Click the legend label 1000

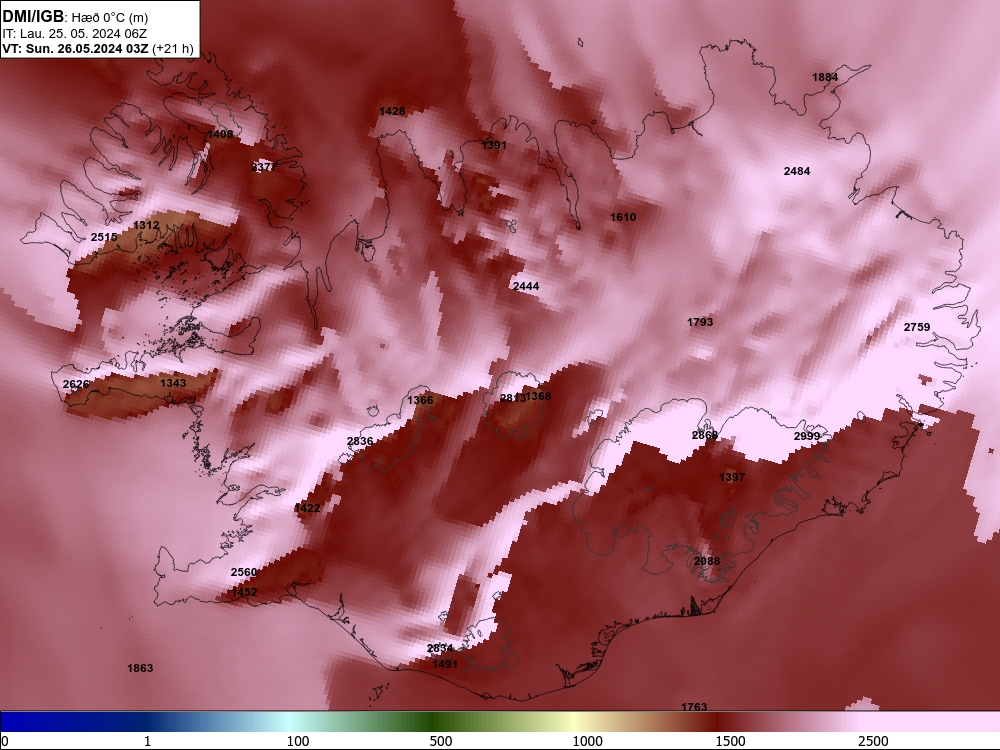587,741
